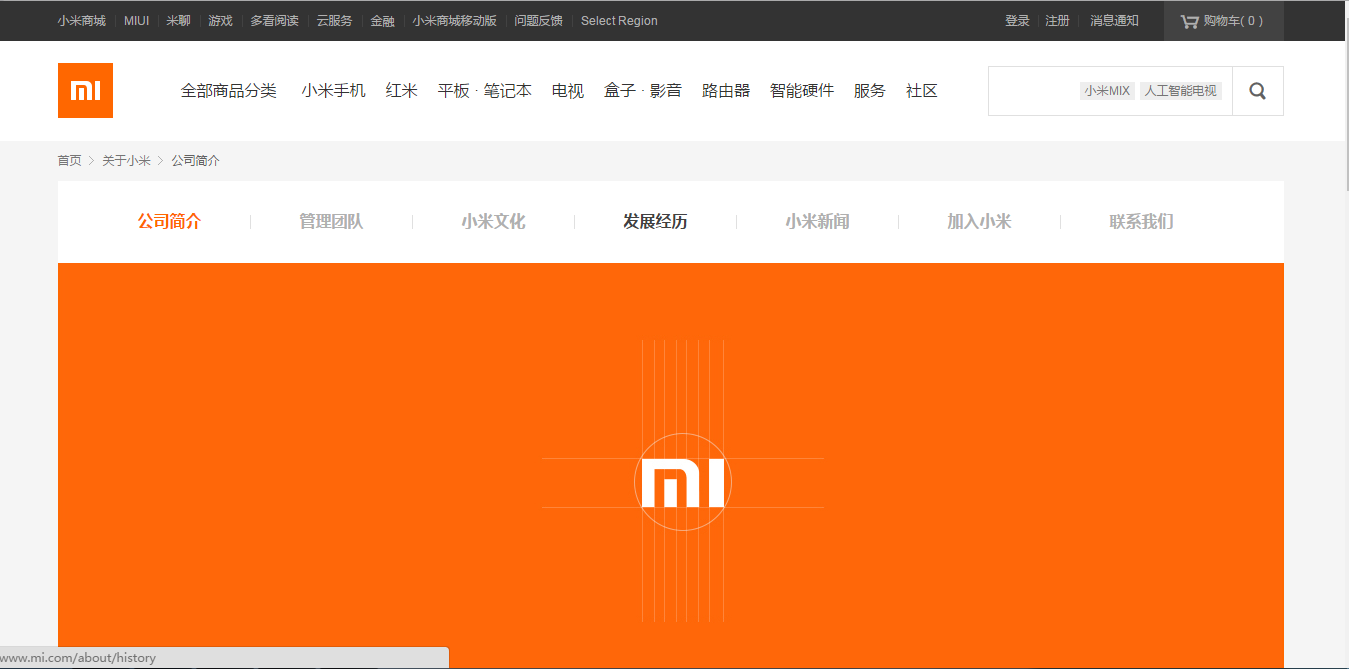Open 多看阅读 link in top bar
This screenshot has width=1349, height=669.
(274, 21)
